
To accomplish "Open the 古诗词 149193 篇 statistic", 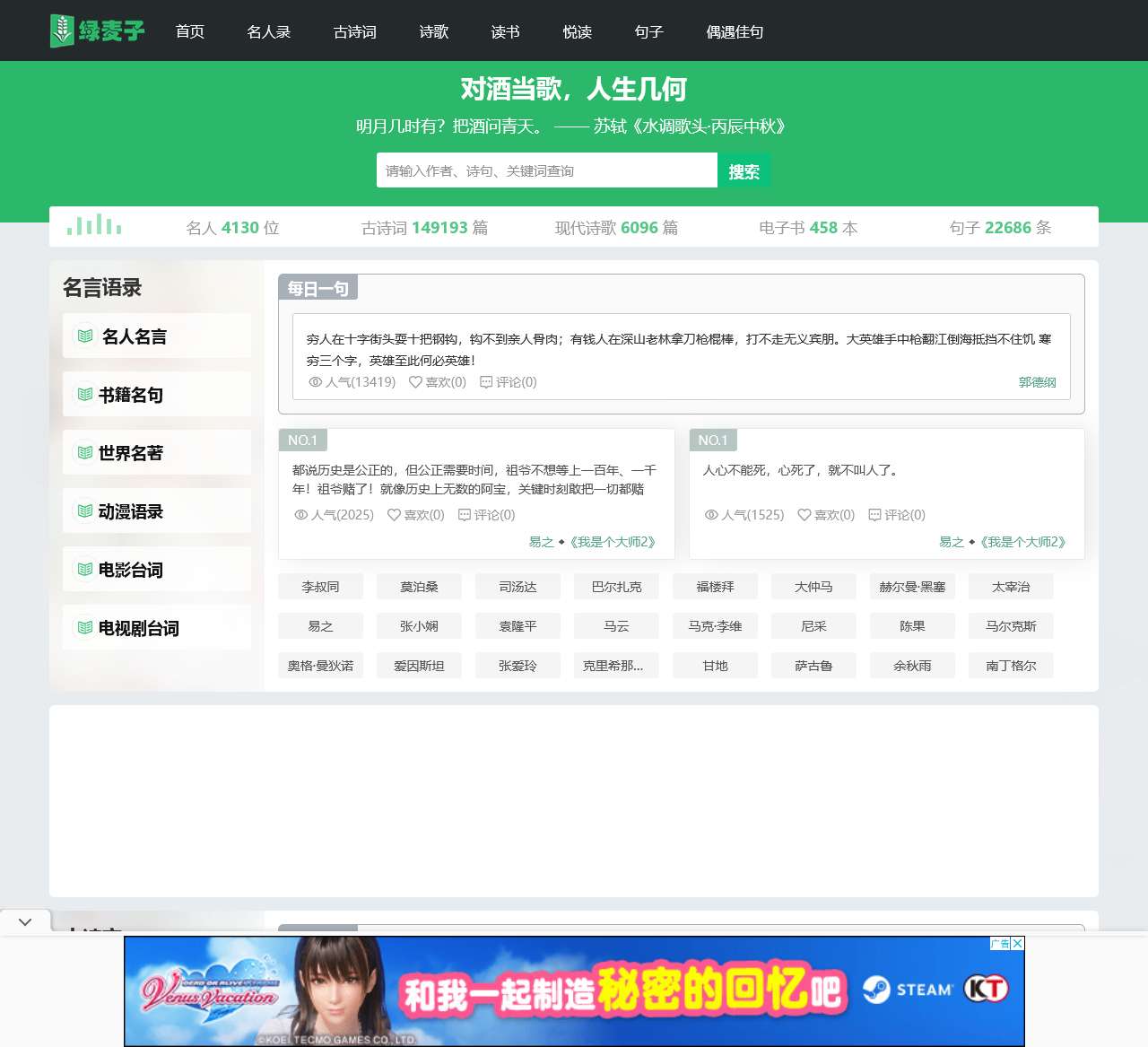I will click(x=424, y=228).
